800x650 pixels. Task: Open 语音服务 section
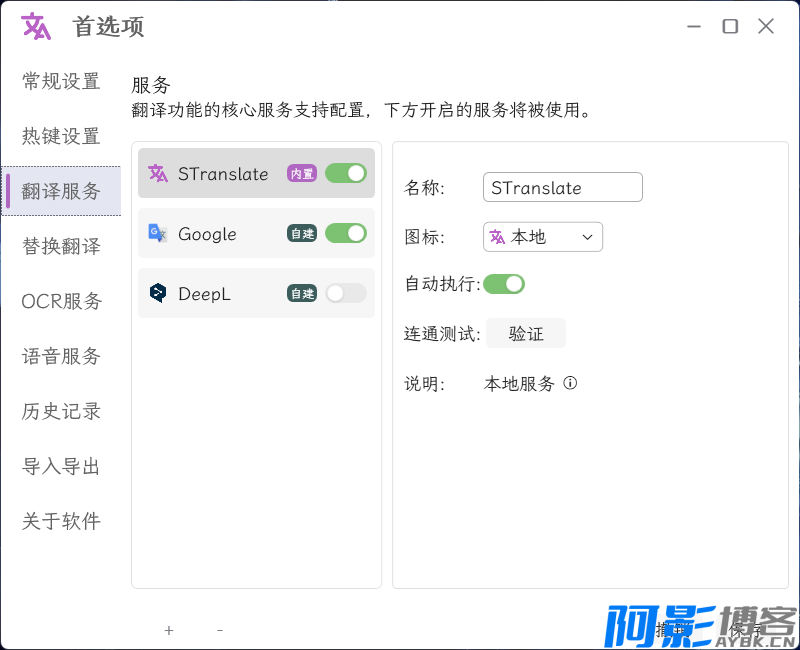tap(61, 356)
